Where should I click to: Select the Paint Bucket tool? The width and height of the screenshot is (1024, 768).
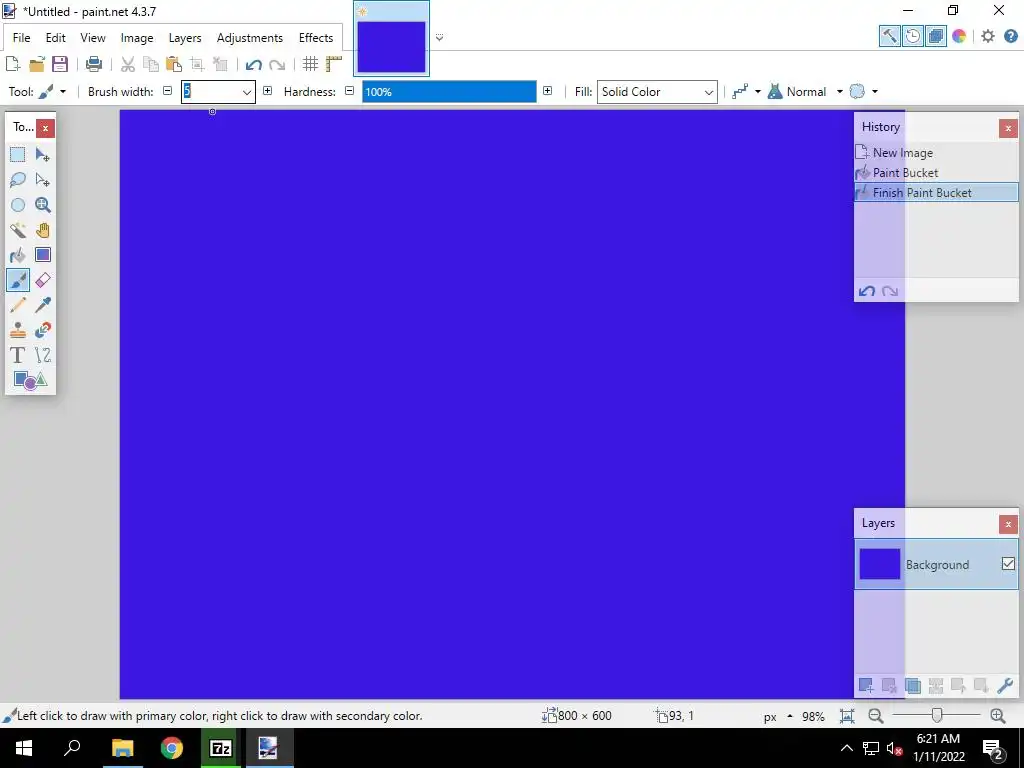pos(18,255)
